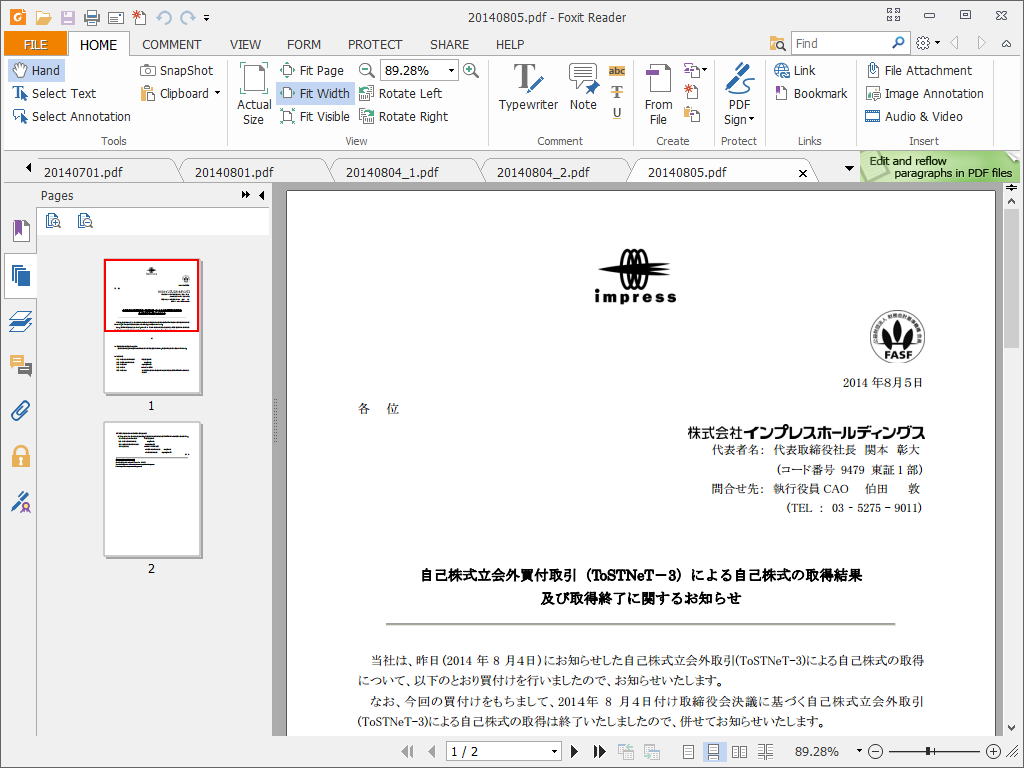Switch to the COMMENT ribbon tab

pyautogui.click(x=172, y=44)
